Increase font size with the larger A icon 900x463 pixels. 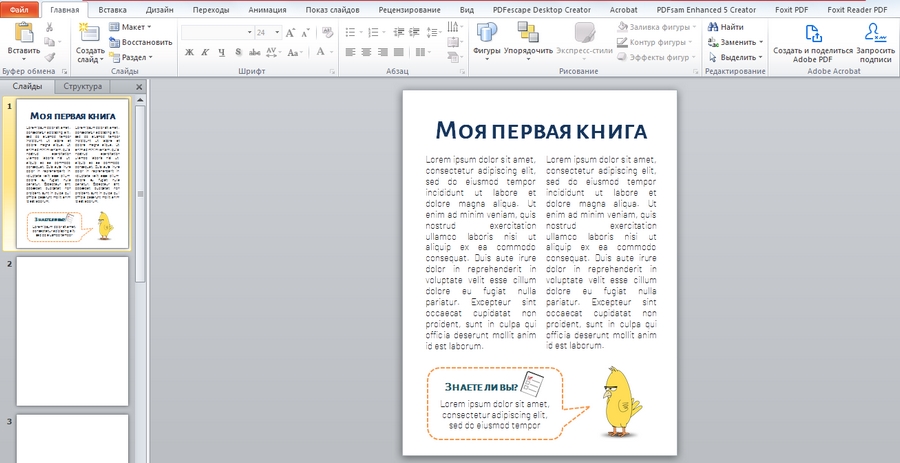291,33
